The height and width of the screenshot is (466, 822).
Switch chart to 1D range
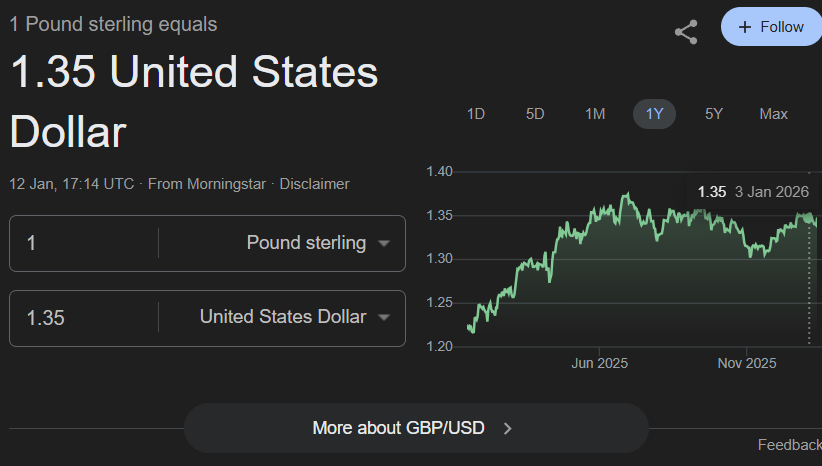click(476, 114)
